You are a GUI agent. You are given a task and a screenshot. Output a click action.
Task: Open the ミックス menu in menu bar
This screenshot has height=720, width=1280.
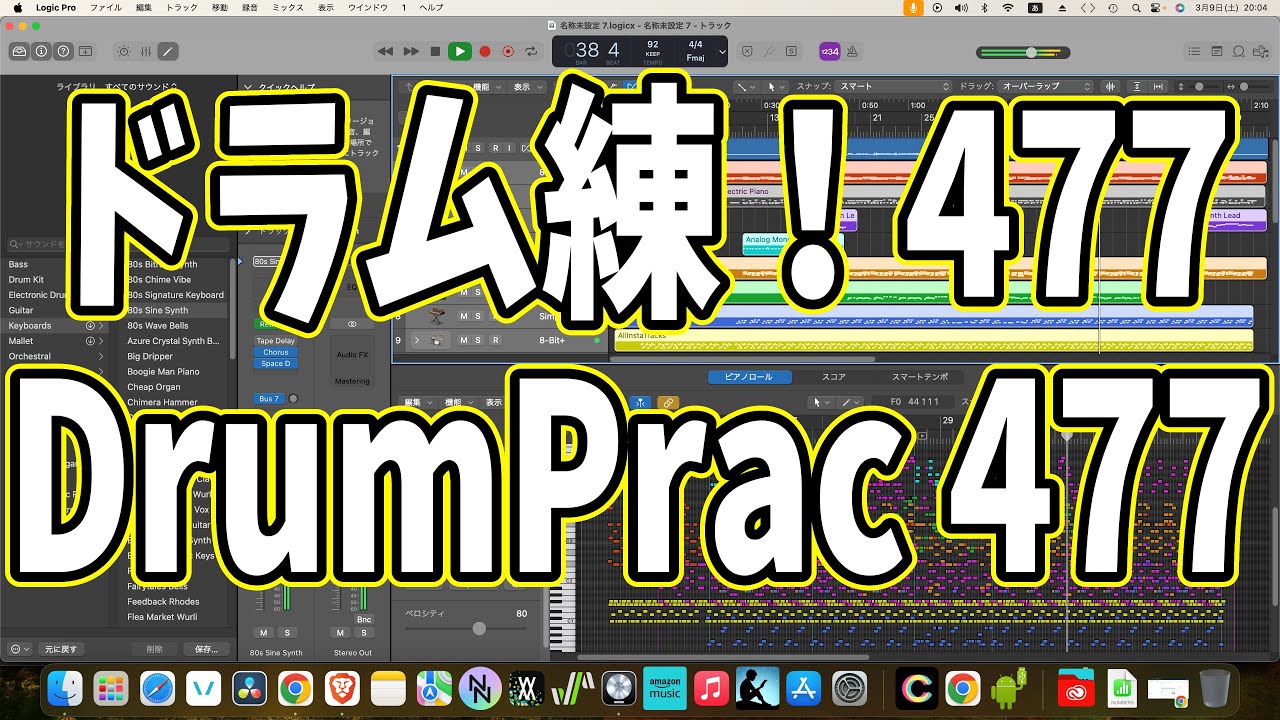pos(288,7)
